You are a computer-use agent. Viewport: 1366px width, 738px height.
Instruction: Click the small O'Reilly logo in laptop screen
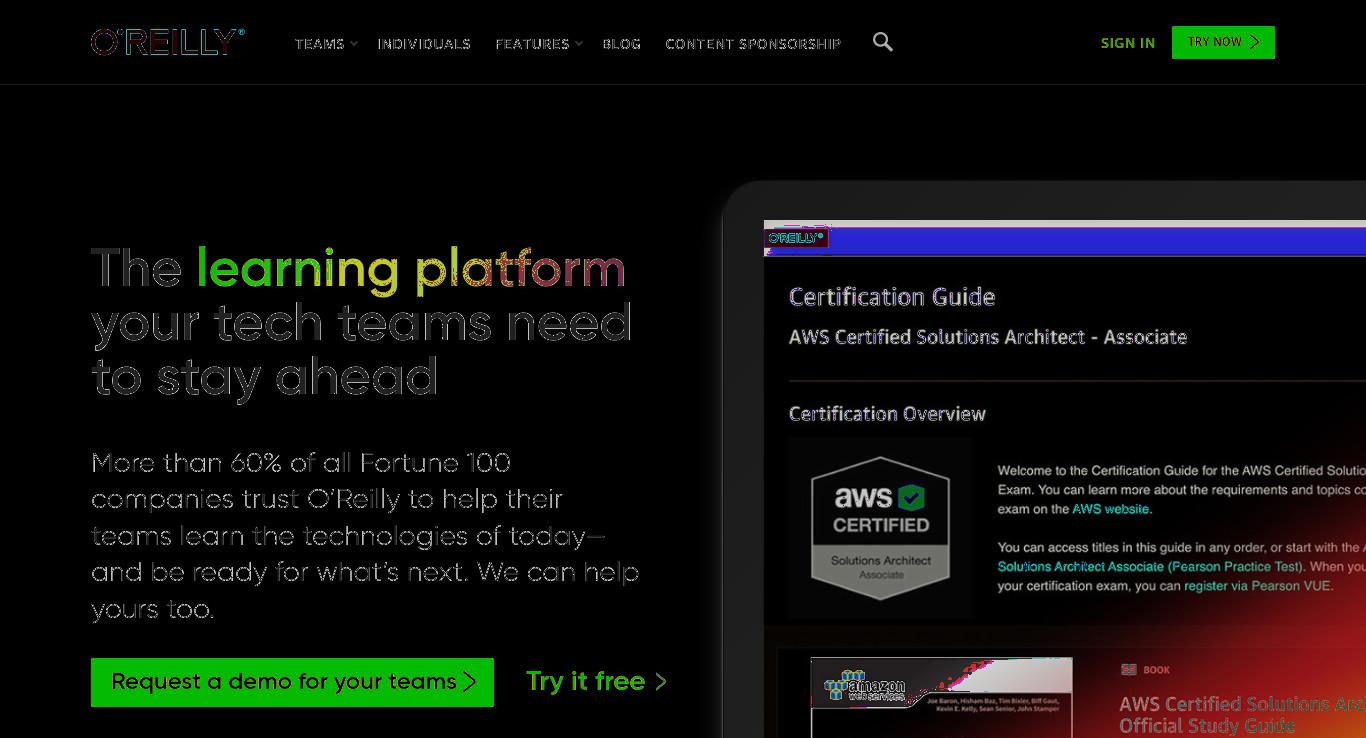point(796,238)
